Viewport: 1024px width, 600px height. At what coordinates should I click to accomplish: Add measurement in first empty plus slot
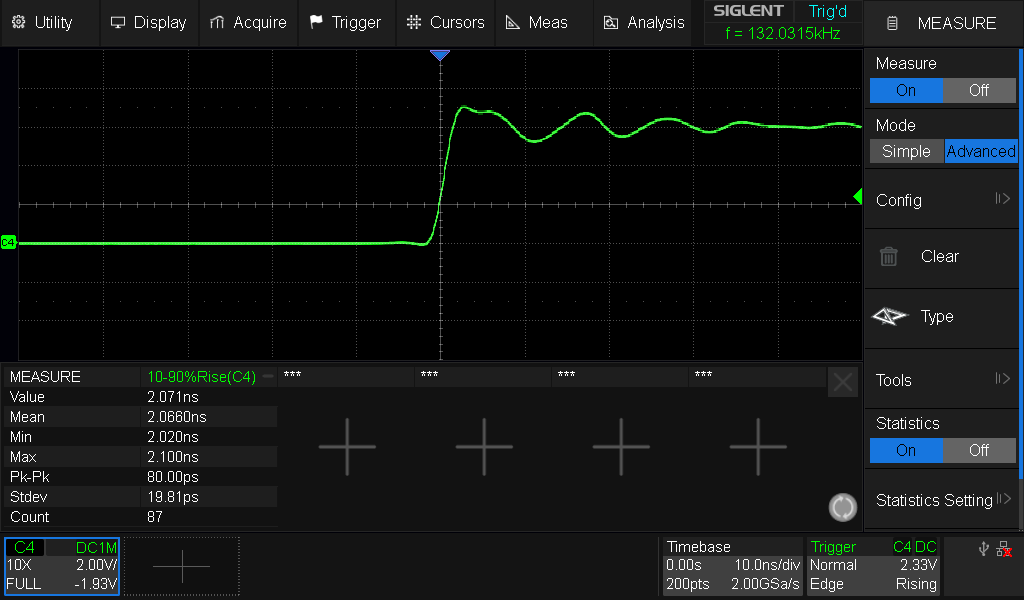347,446
